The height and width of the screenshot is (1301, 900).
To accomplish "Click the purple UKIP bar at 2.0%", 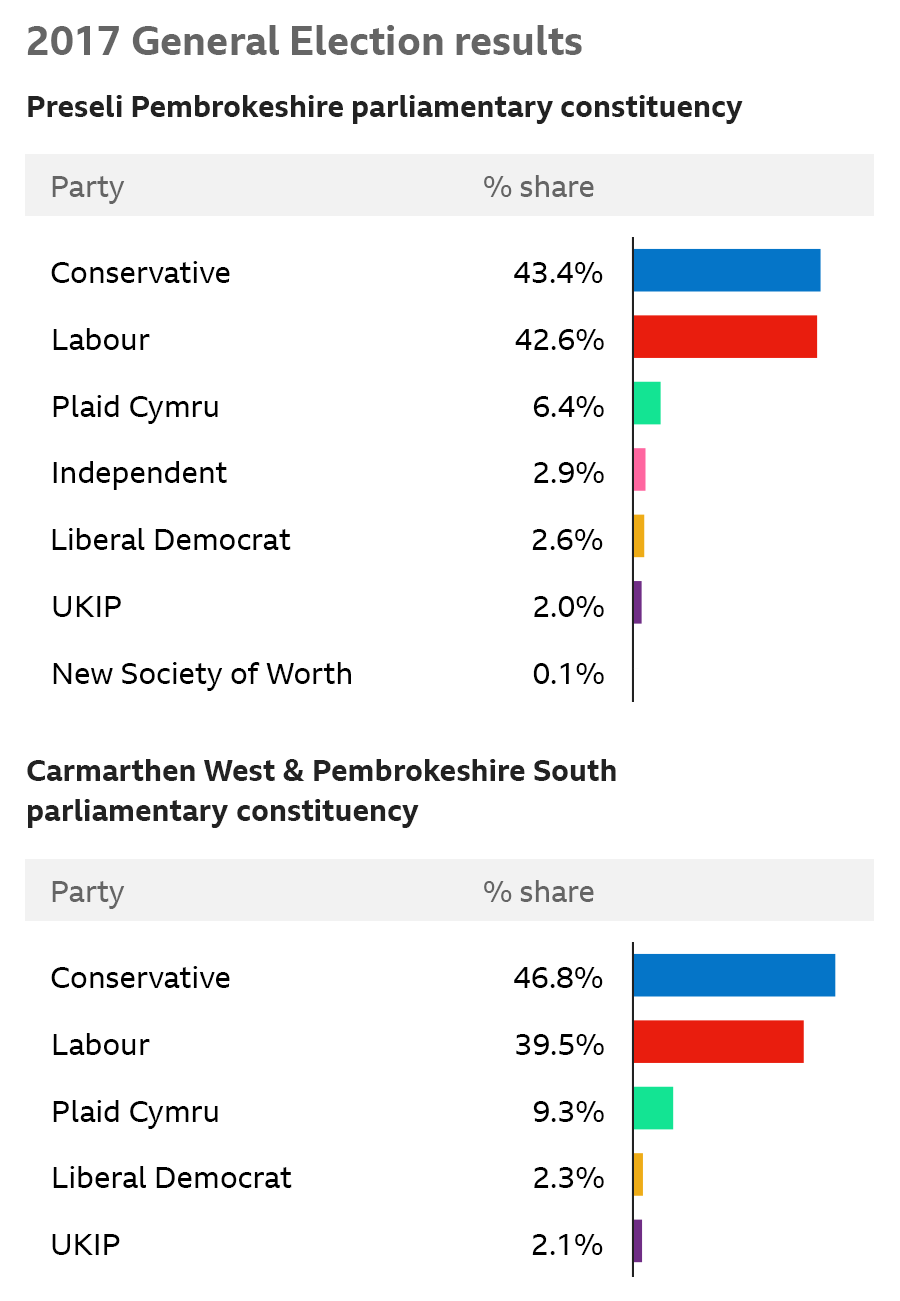I will coord(638,603).
